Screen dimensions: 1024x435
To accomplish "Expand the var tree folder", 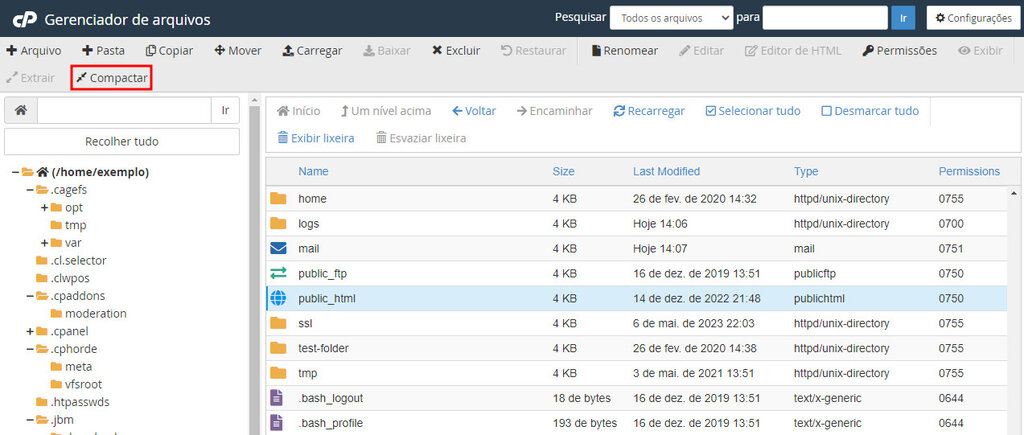I will pyautogui.click(x=44, y=243).
